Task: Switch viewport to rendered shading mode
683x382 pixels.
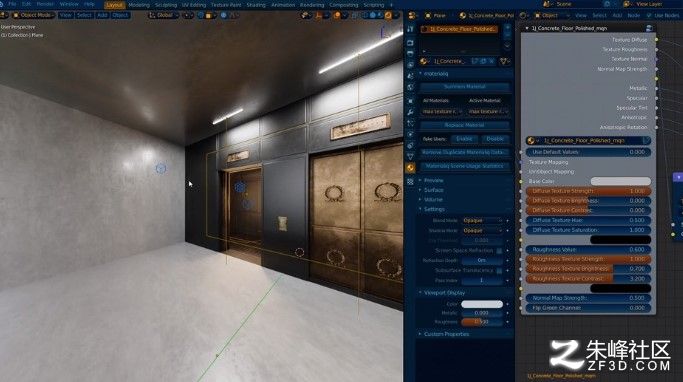Action: pyautogui.click(x=388, y=15)
